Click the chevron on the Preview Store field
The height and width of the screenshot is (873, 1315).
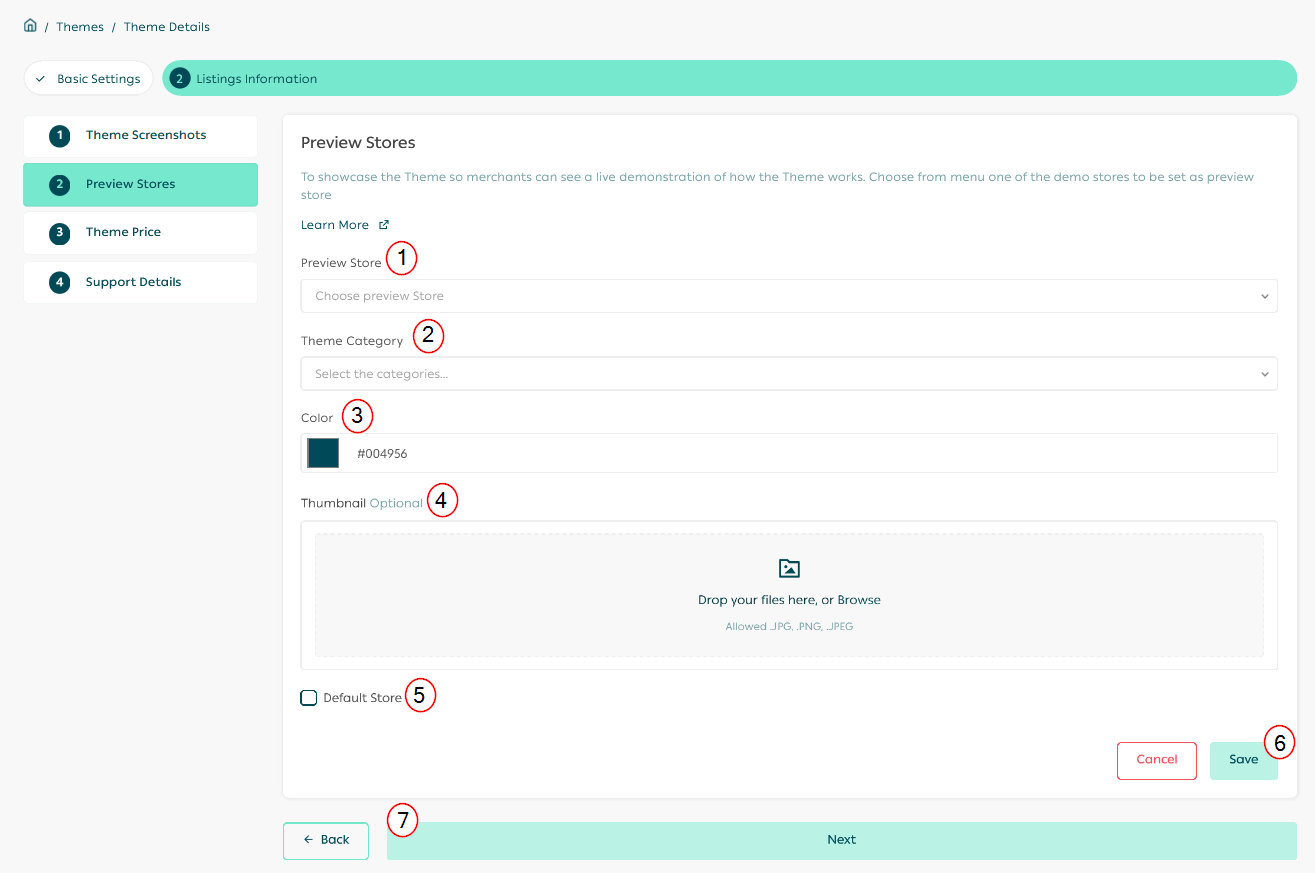point(1265,295)
